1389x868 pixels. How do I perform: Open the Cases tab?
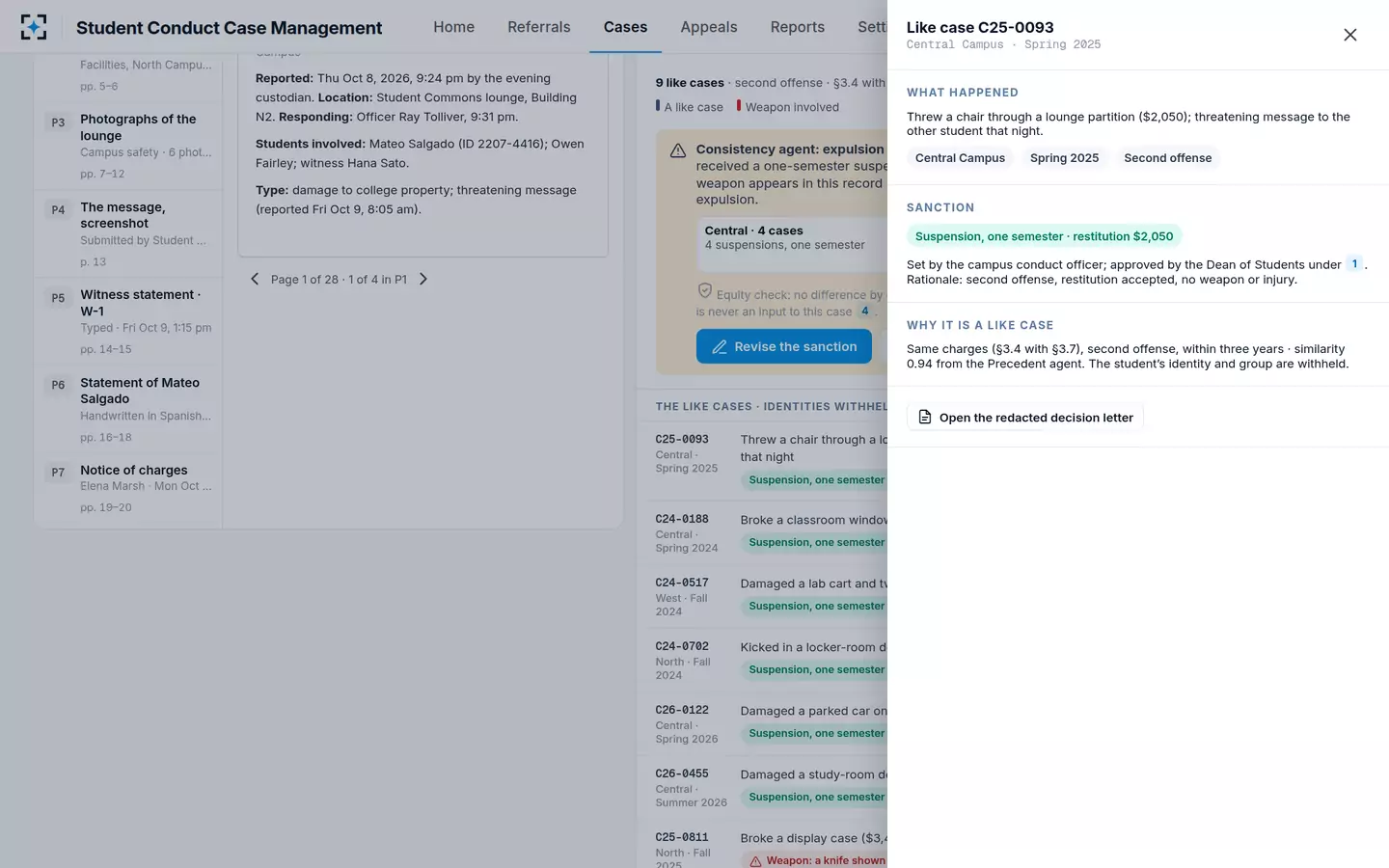pos(625,27)
